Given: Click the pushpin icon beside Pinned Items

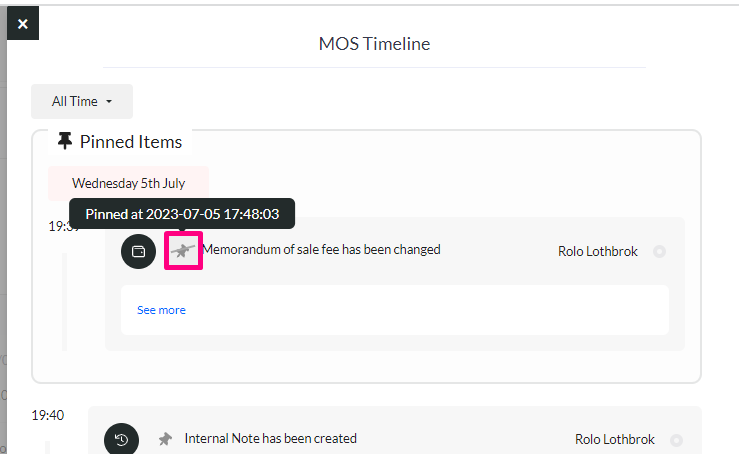Looking at the screenshot, I should tap(65, 141).
